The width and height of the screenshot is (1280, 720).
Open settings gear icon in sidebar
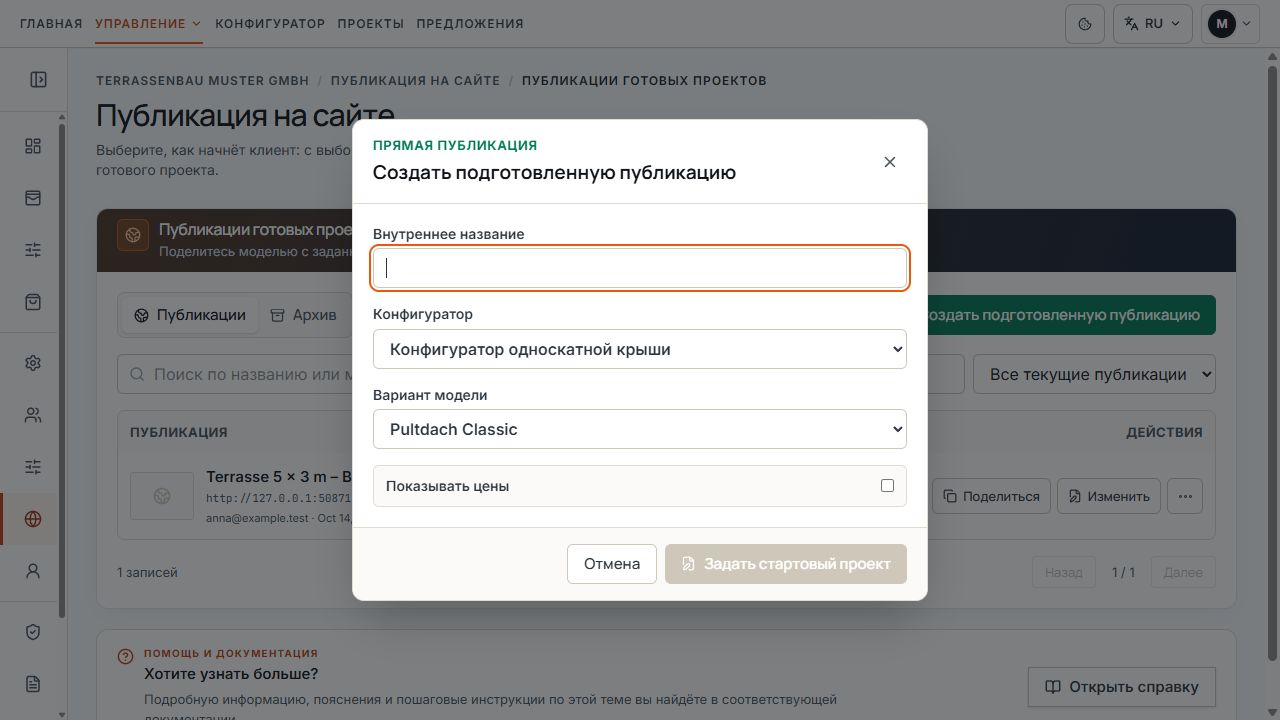pyautogui.click(x=33, y=363)
